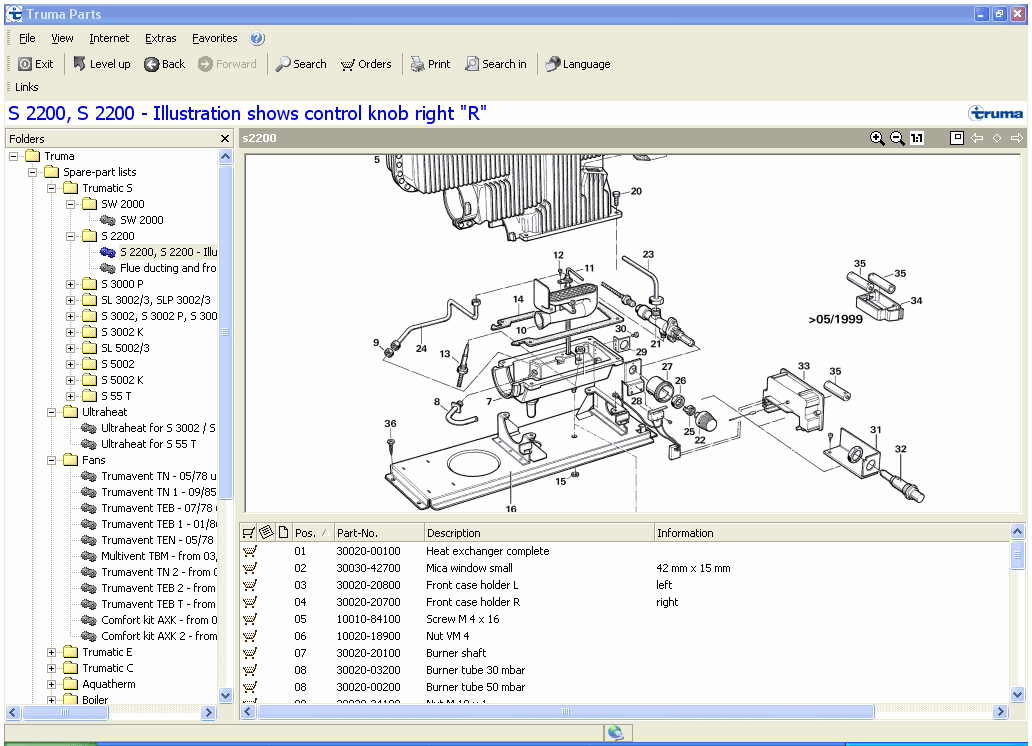Select the Zoom Out magnifier icon
Image resolution: width=1032 pixels, height=746 pixels.
tap(897, 138)
